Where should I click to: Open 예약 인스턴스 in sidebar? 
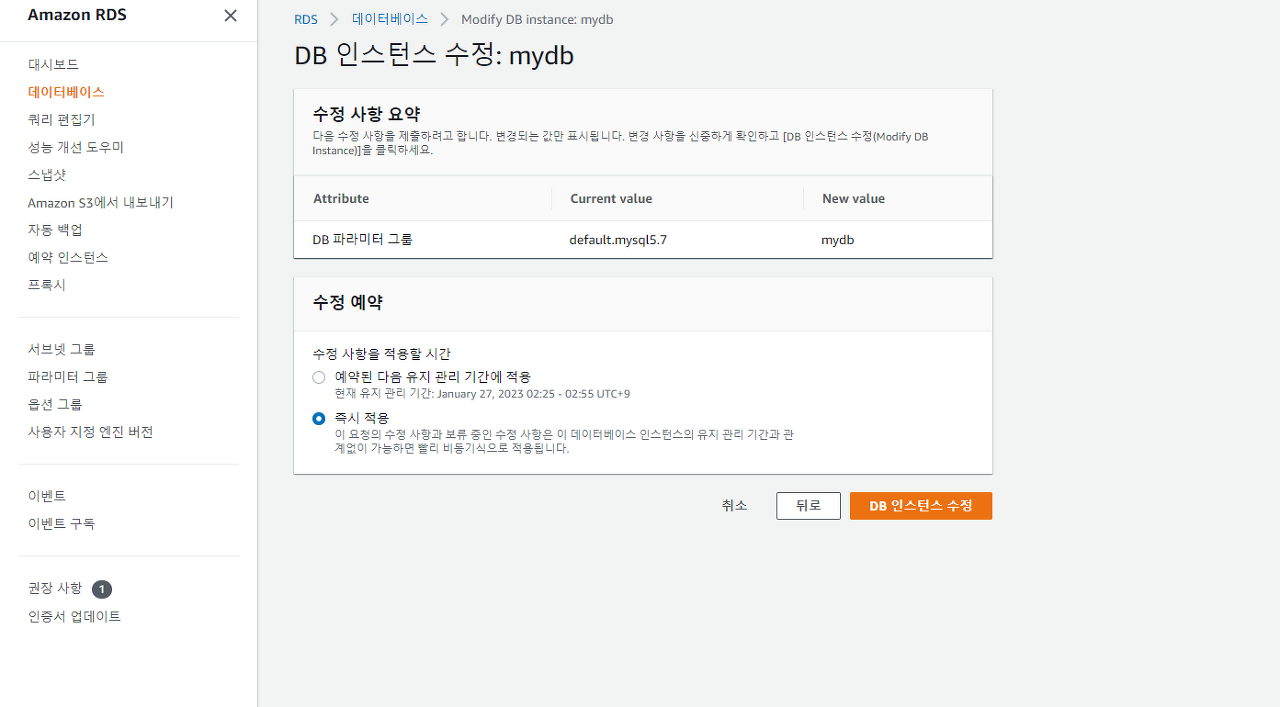click(68, 257)
